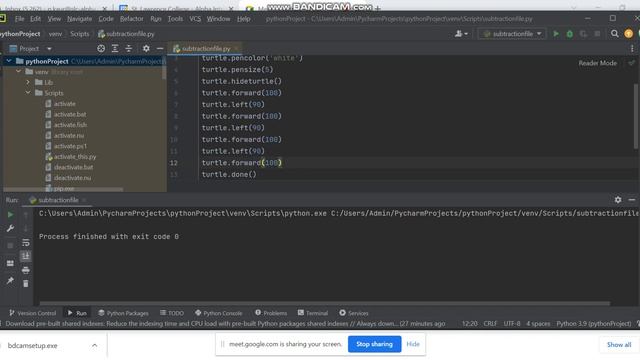This screenshot has width=640, height=360.
Task: Rerun subtractionfile from Run panel
Action: [10, 215]
